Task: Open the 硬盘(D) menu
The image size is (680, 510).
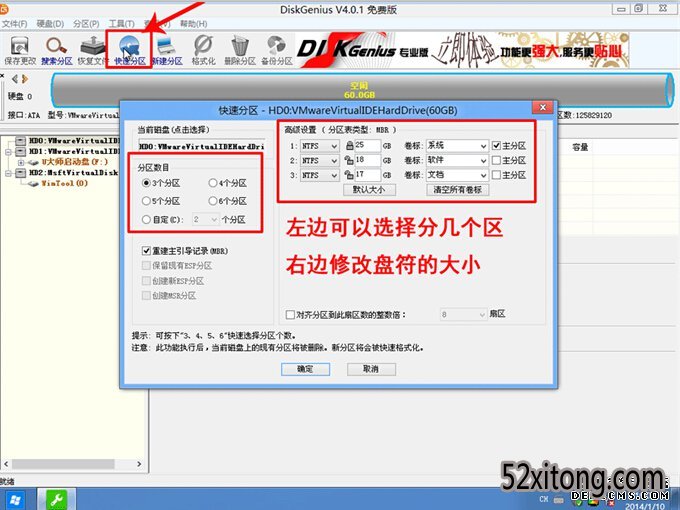Action: pyautogui.click(x=50, y=23)
